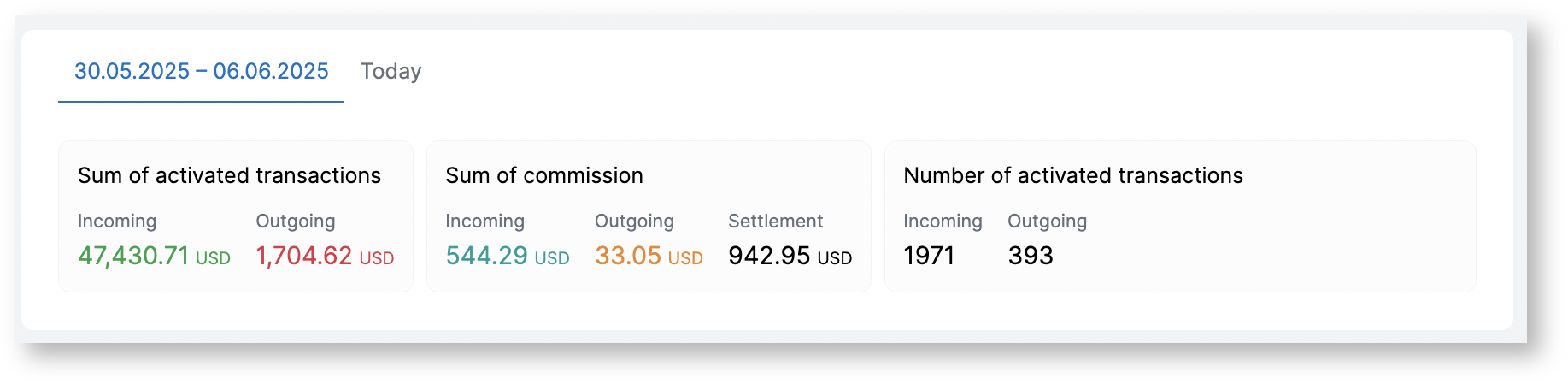Viewport: 1568px width, 384px height.
Task: Click the USD unit beside settlement 942.95
Action: tap(835, 258)
